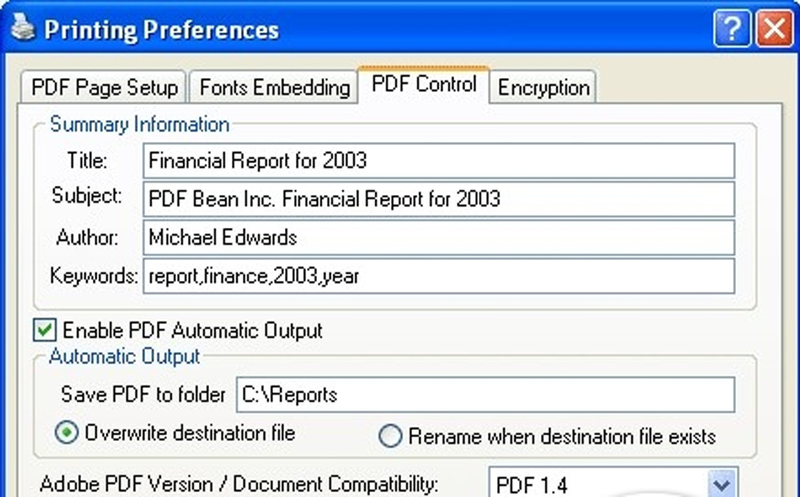Select Overwrite destination file radio button
The height and width of the screenshot is (497, 800).
(x=66, y=433)
